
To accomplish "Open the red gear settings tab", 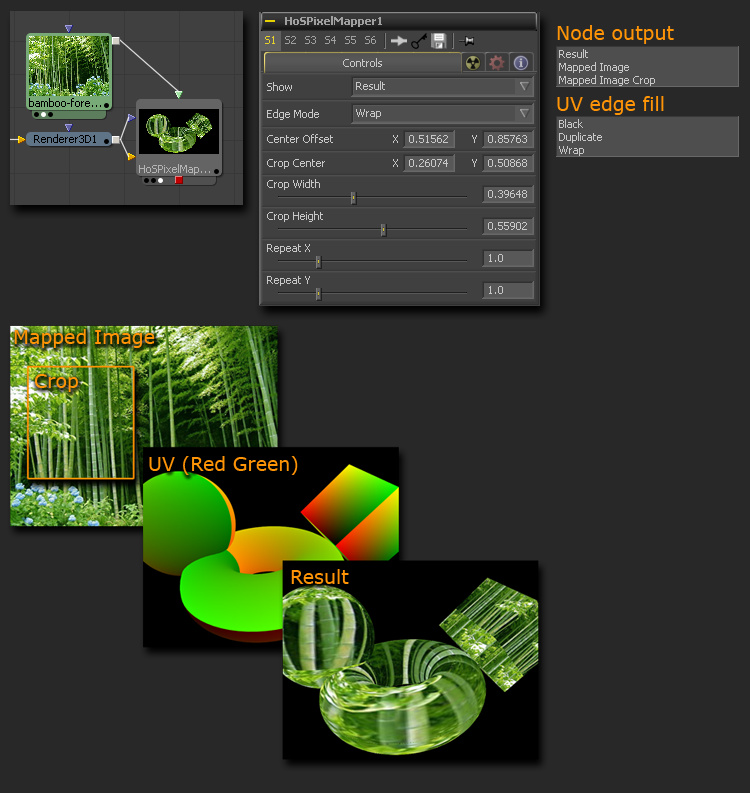I will [497, 63].
